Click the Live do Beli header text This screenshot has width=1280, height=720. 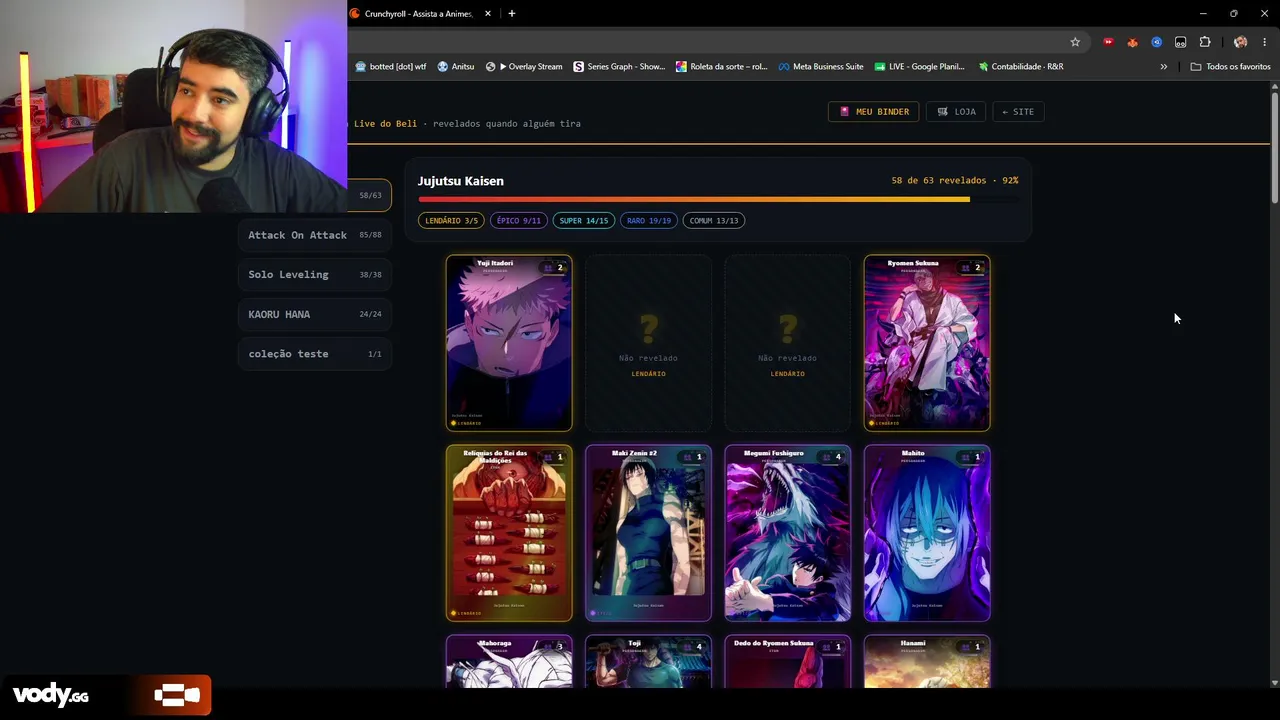[385, 124]
